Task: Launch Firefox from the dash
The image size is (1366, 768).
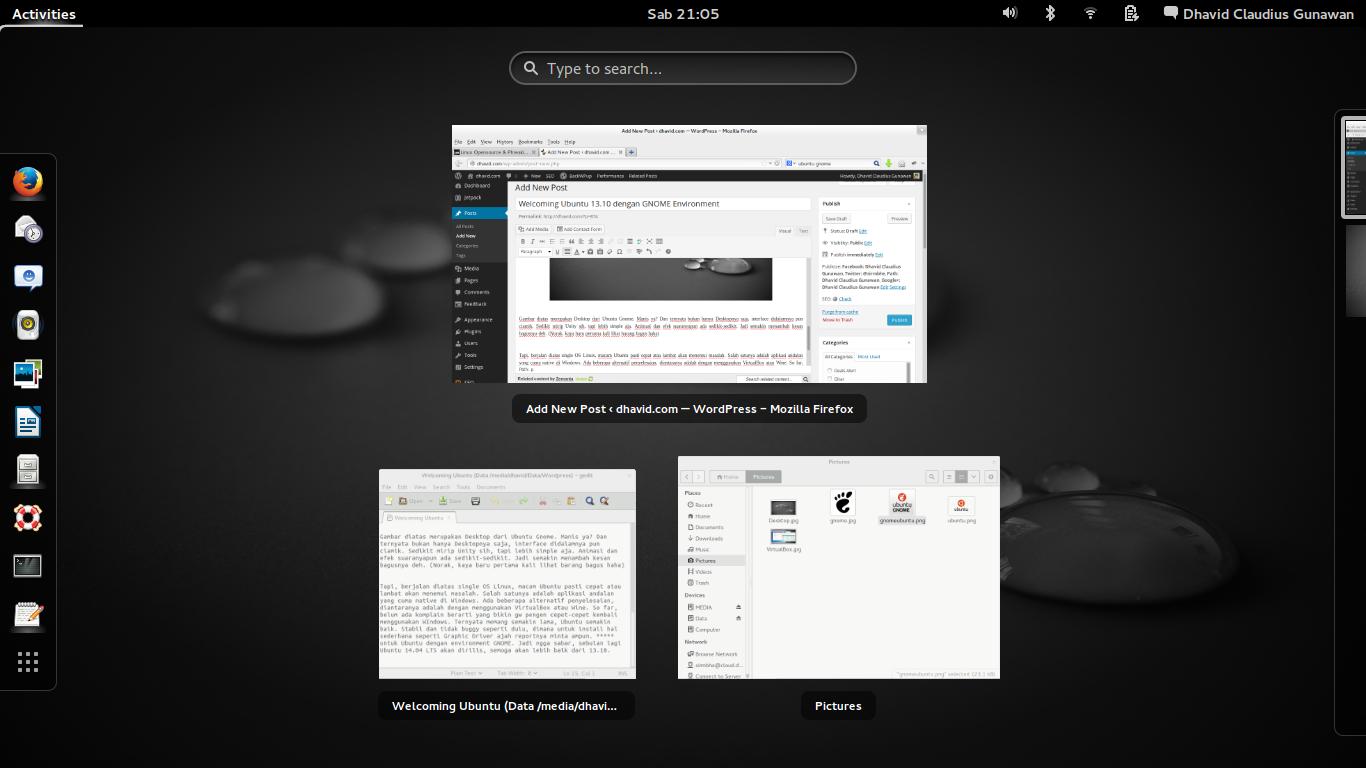Action: 28,182
